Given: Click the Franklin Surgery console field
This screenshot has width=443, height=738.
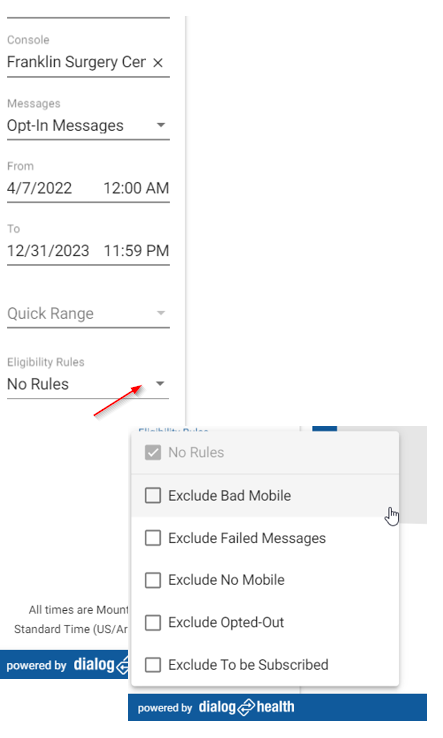Looking at the screenshot, I should click(77, 63).
